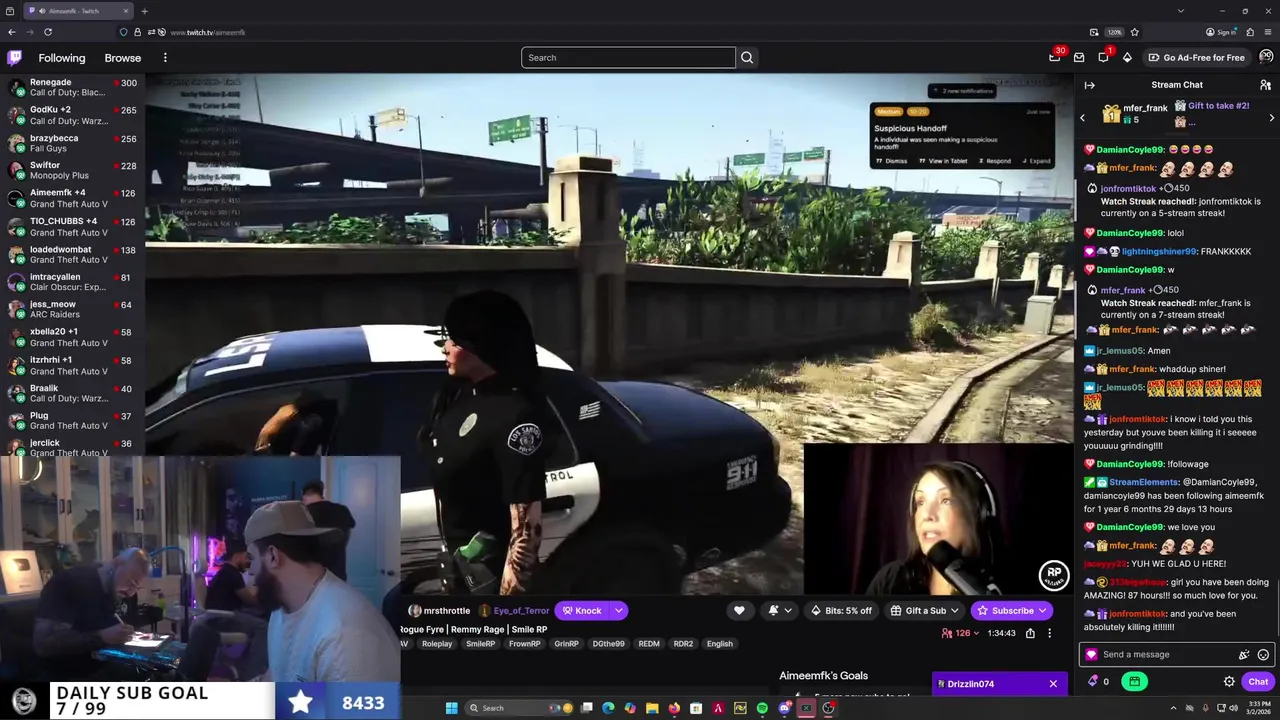1280x720 pixels.
Task: Show next gift leaderboard item arrow
Action: click(1271, 118)
